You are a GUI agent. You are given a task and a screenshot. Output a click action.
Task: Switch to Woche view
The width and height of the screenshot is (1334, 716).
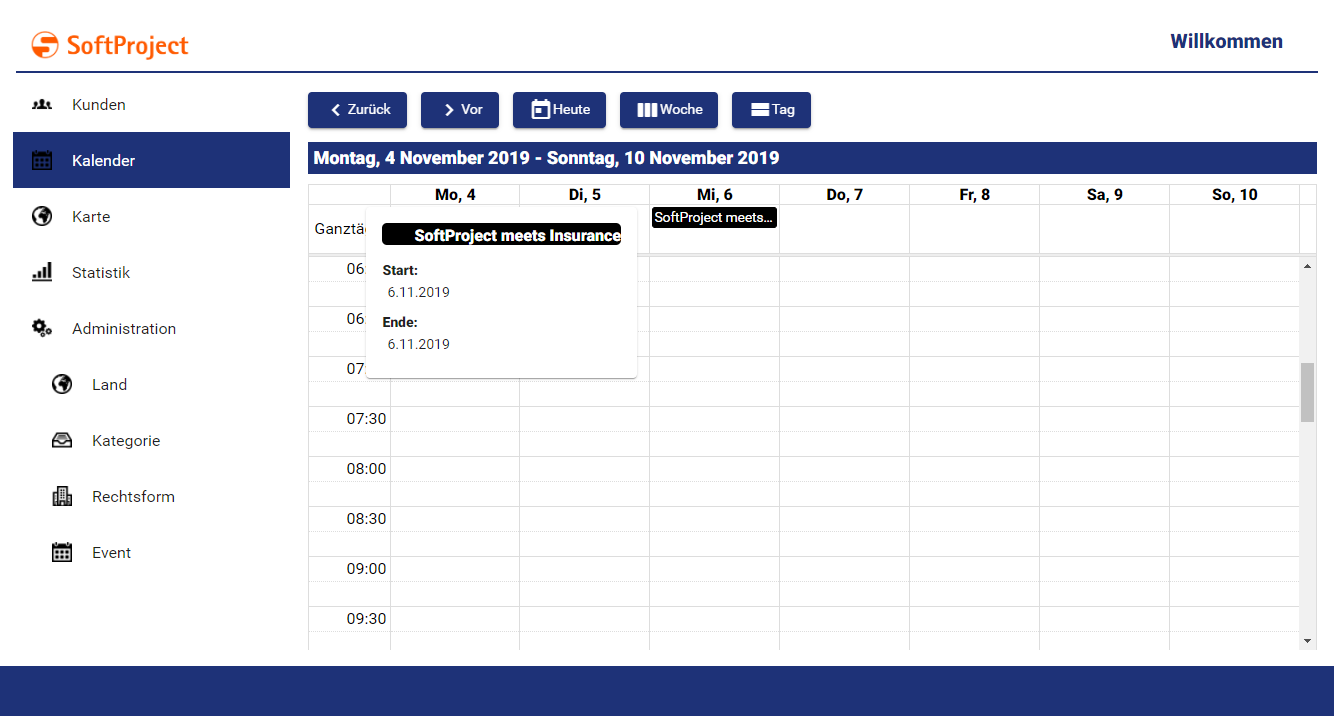668,110
